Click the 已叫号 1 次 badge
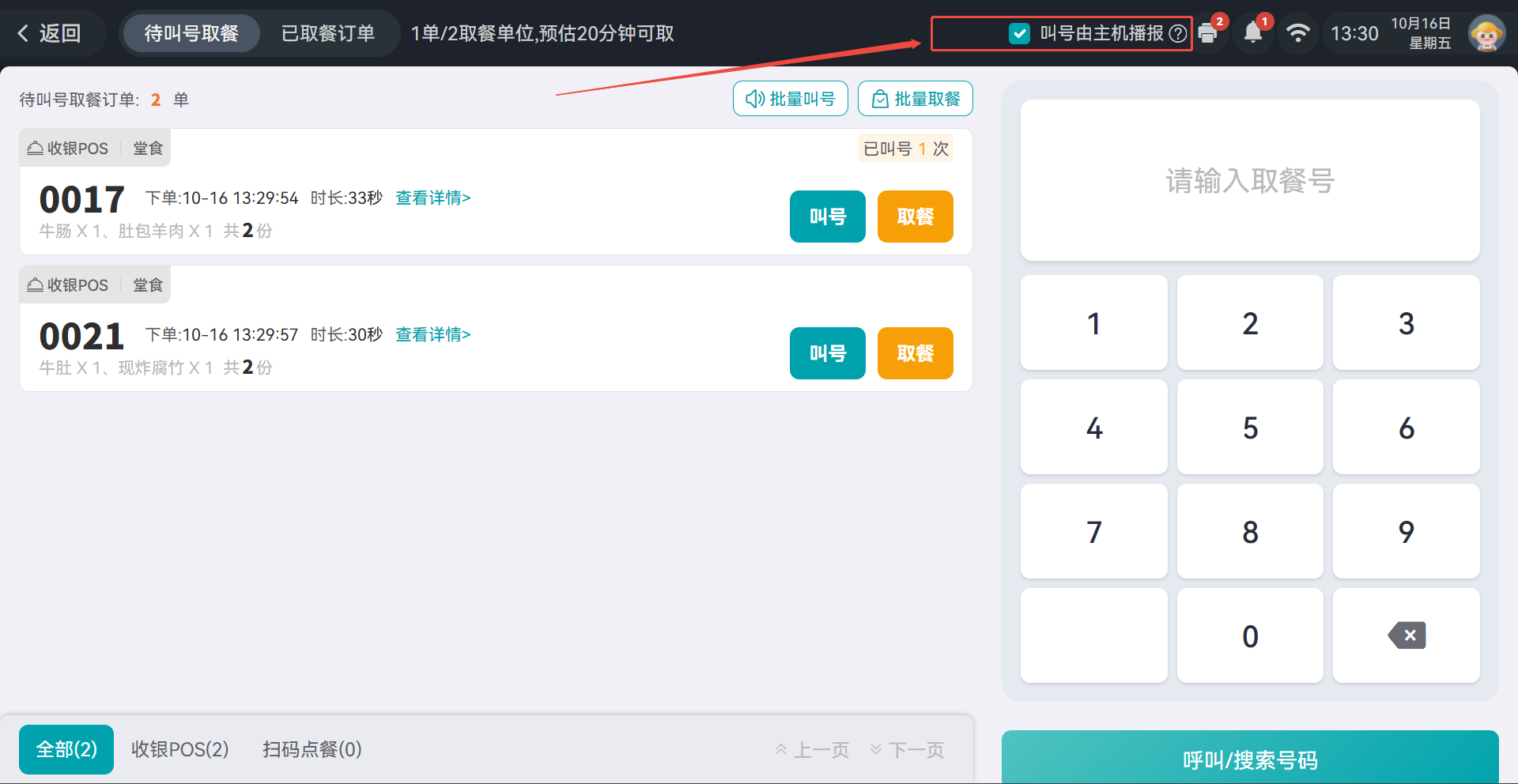 tap(906, 149)
